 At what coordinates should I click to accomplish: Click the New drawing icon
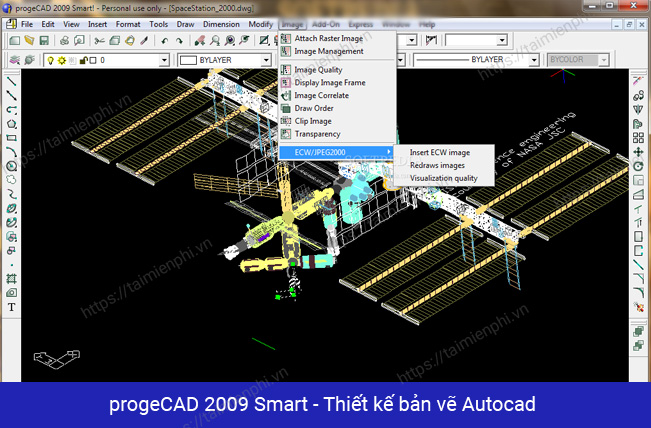(15, 40)
